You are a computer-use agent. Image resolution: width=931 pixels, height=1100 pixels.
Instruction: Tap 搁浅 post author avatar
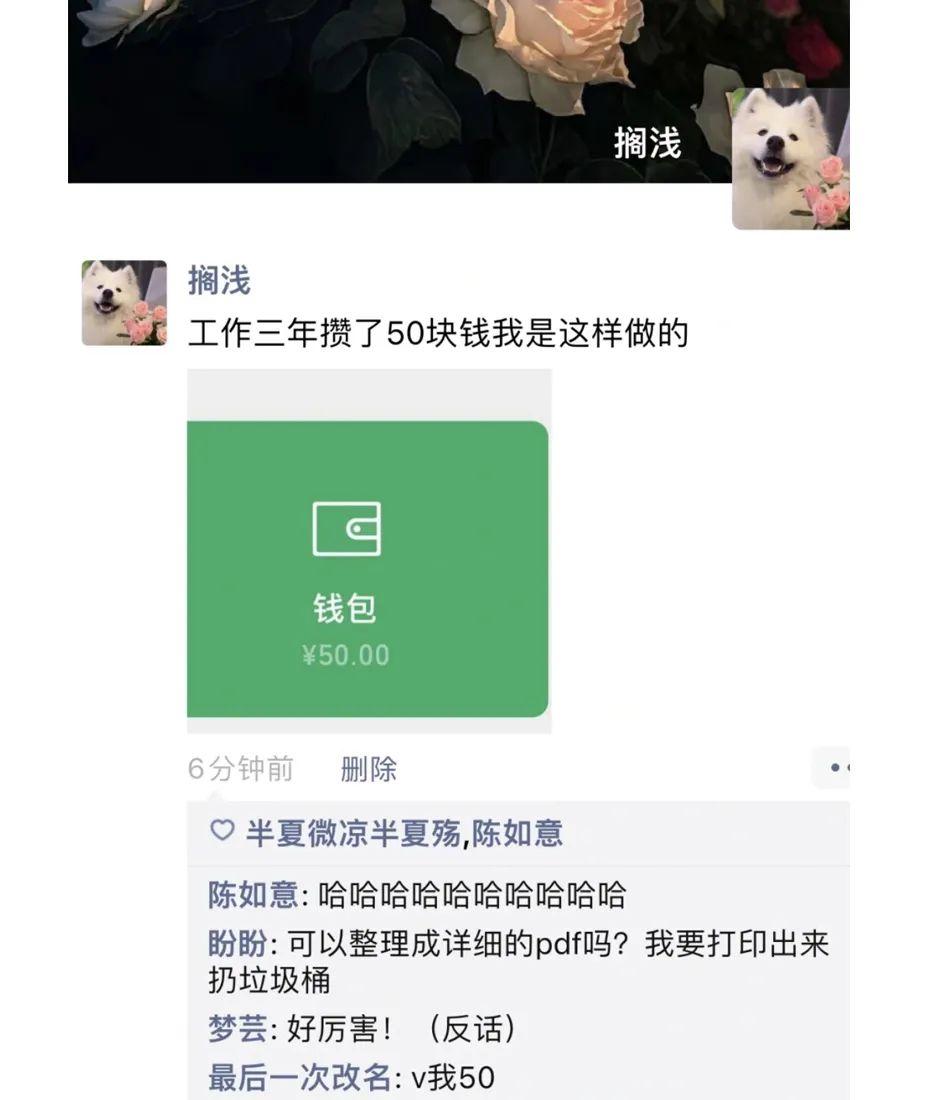click(x=124, y=302)
